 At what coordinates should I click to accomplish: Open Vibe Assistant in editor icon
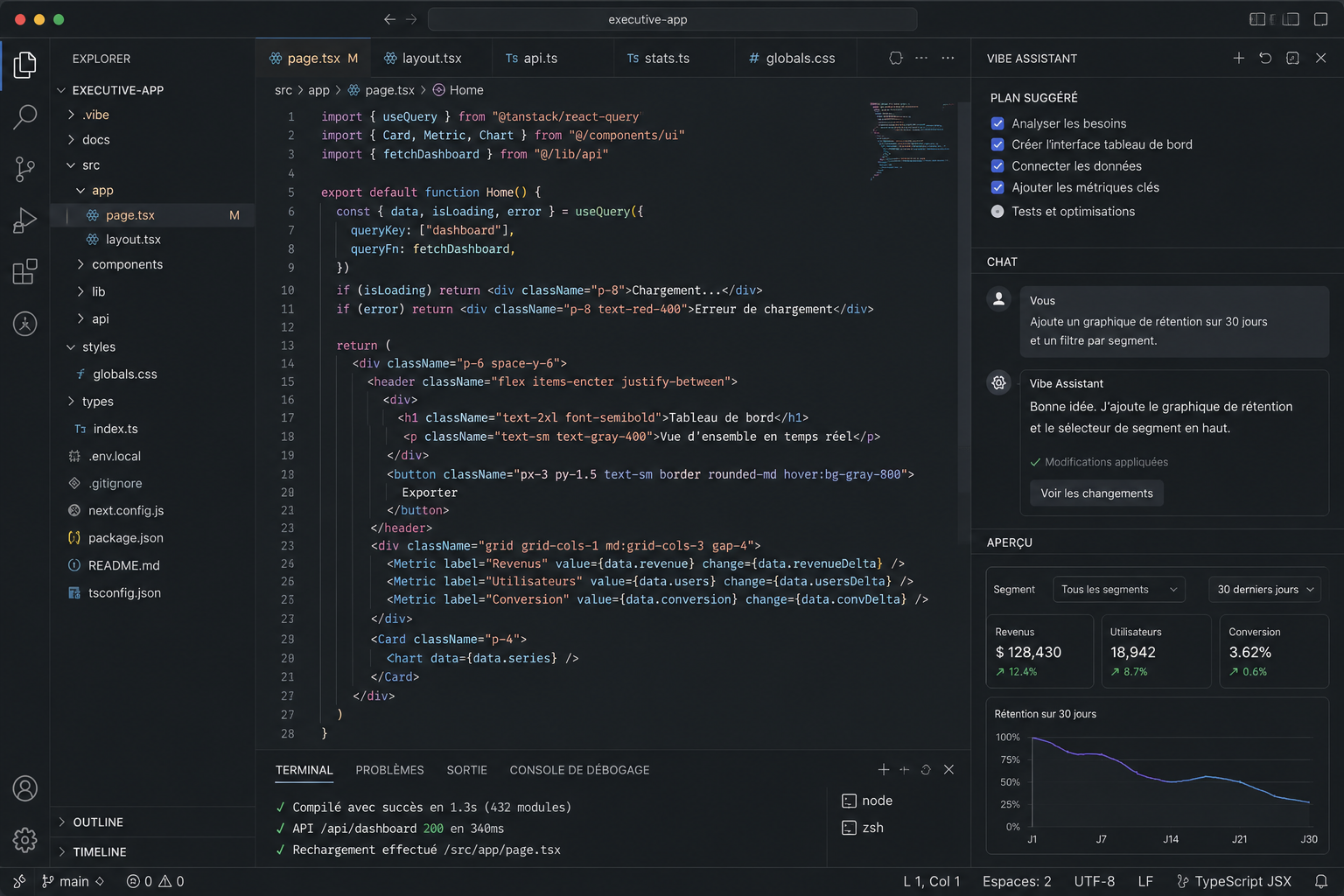tap(1292, 58)
